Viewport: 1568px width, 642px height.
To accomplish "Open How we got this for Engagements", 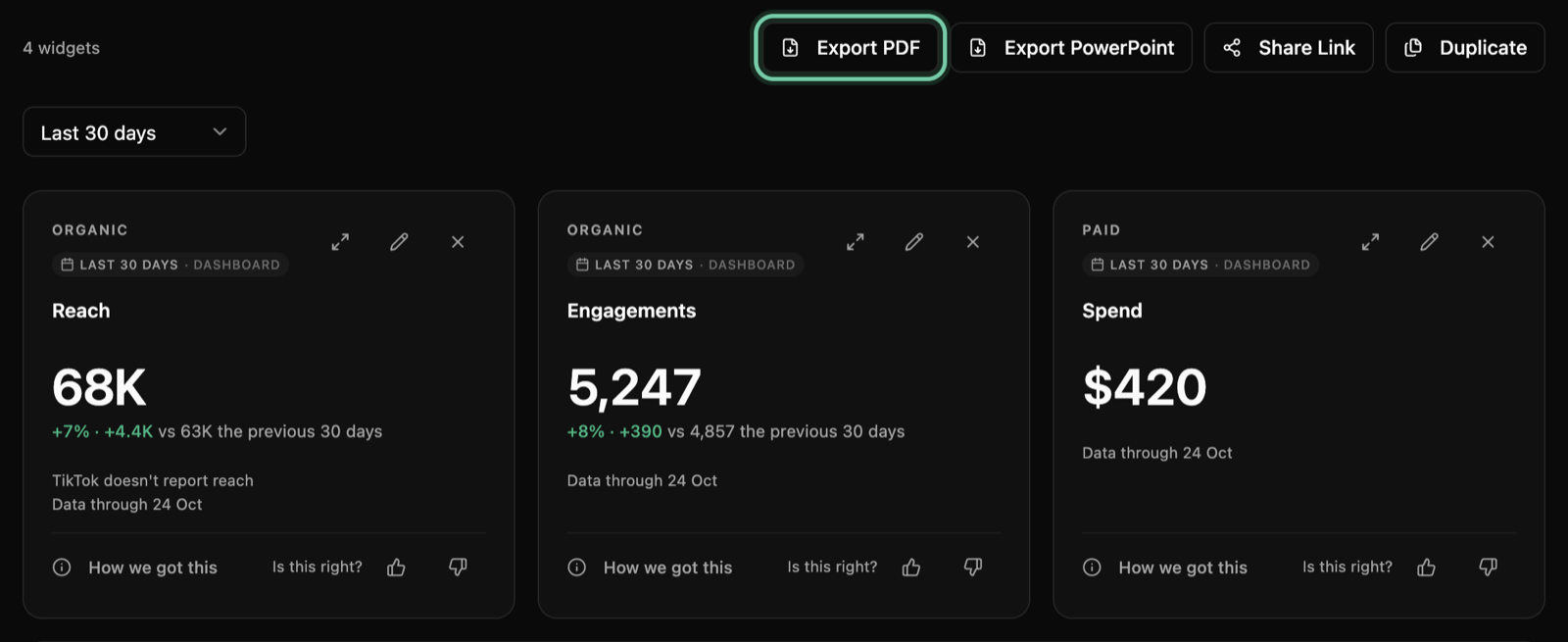I will point(650,568).
